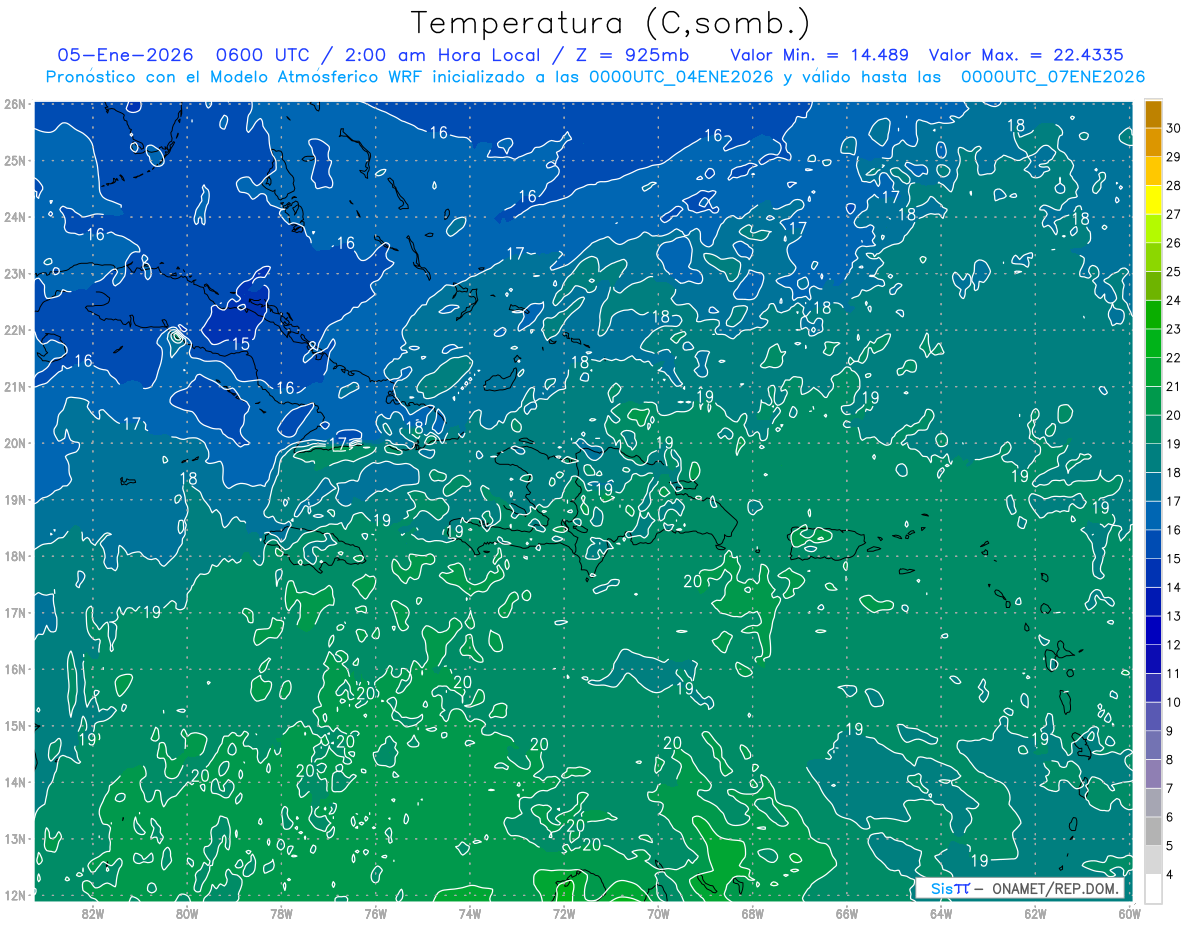
Task: Click the 13N latitude axis label
Action: tap(14, 838)
